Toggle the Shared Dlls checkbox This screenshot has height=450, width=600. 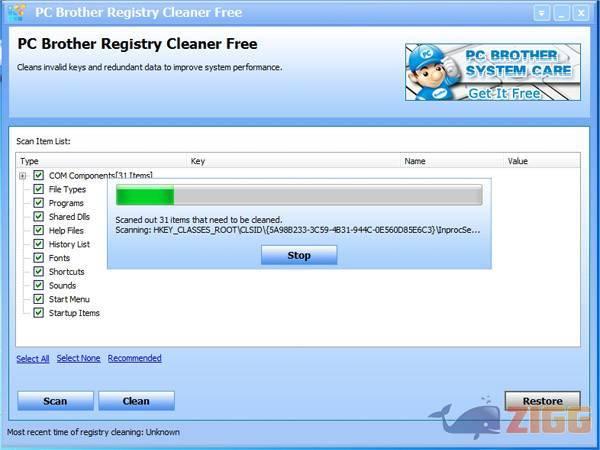pos(38,217)
